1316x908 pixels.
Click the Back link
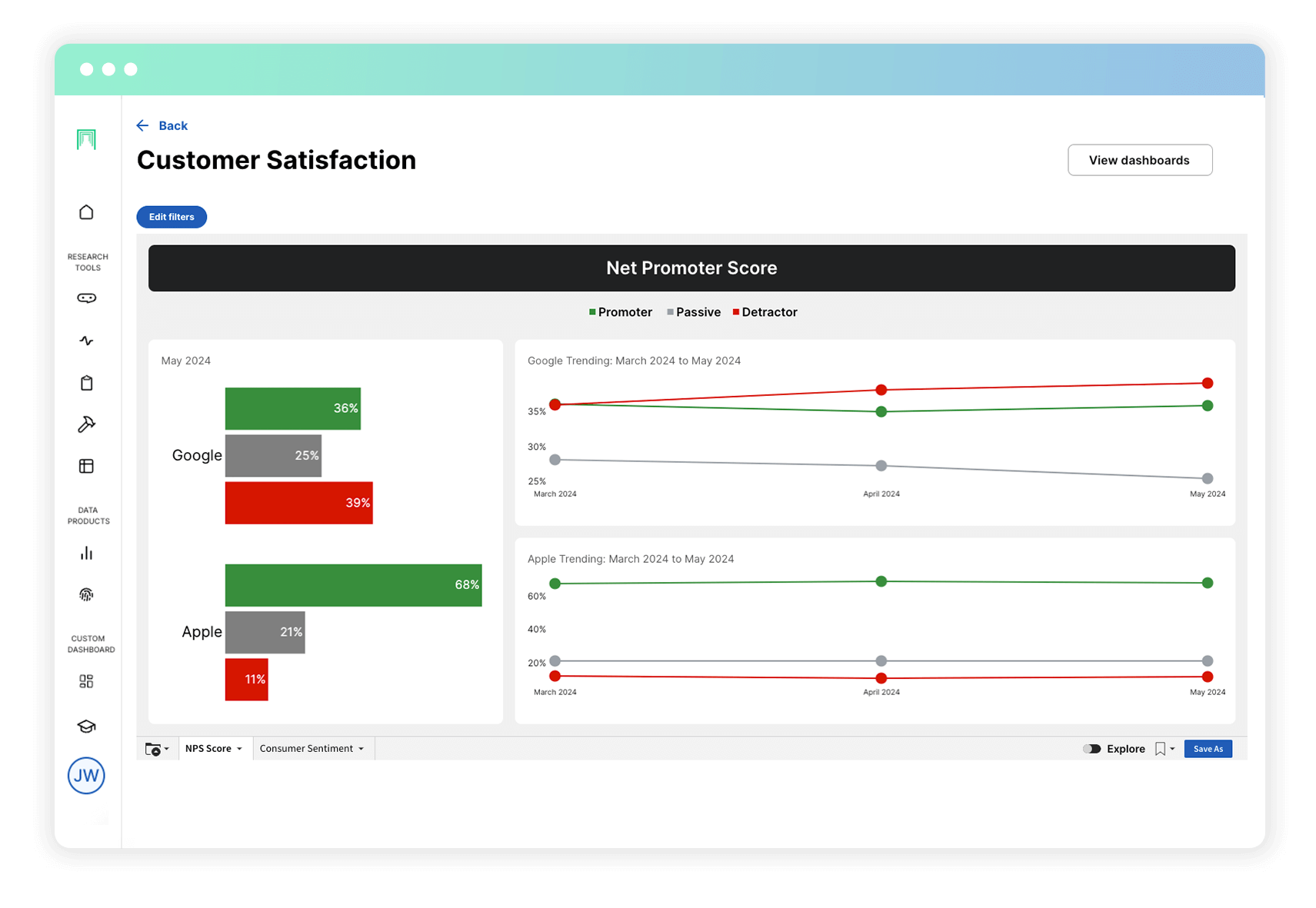[162, 125]
